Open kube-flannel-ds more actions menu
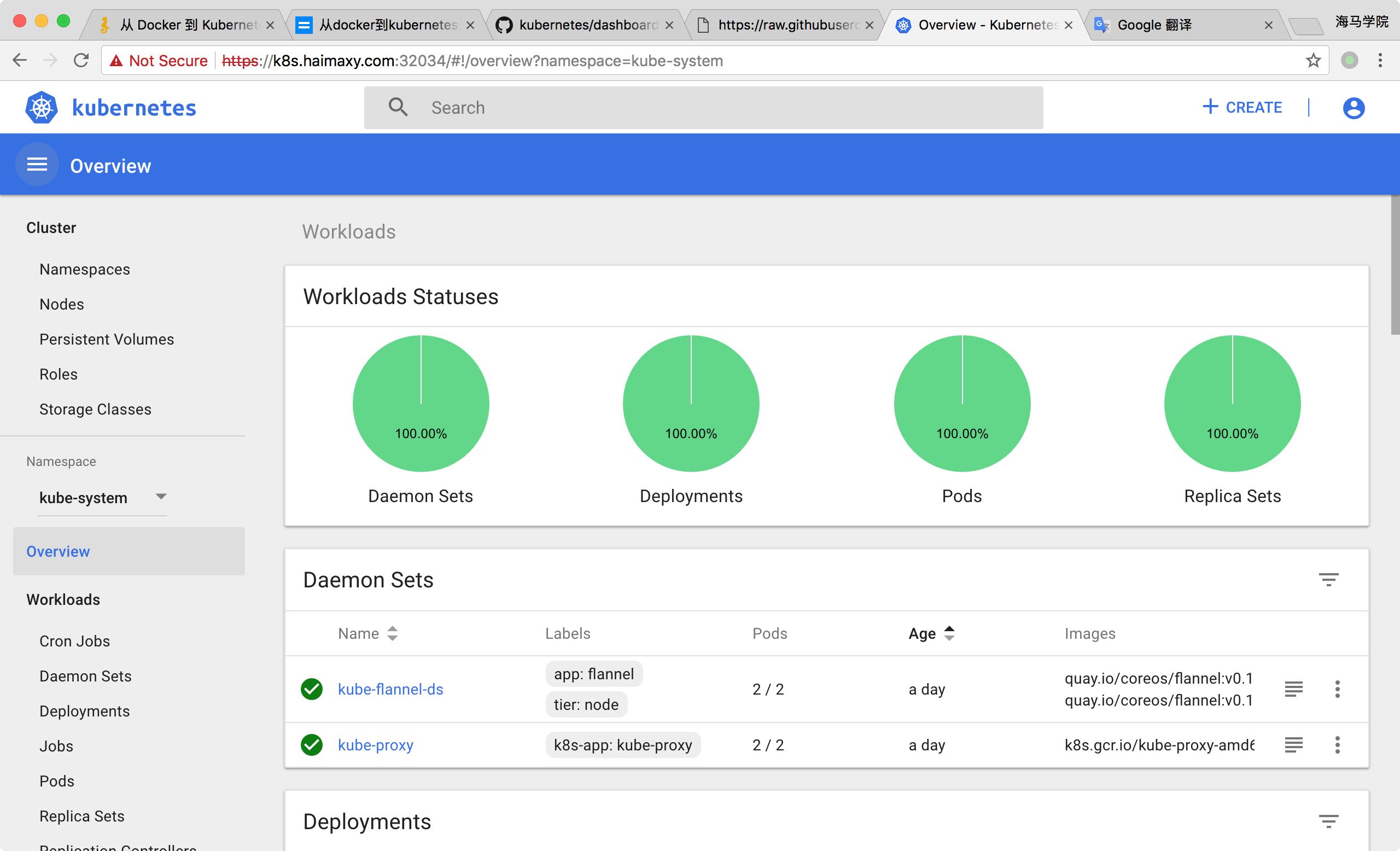 [x=1337, y=689]
